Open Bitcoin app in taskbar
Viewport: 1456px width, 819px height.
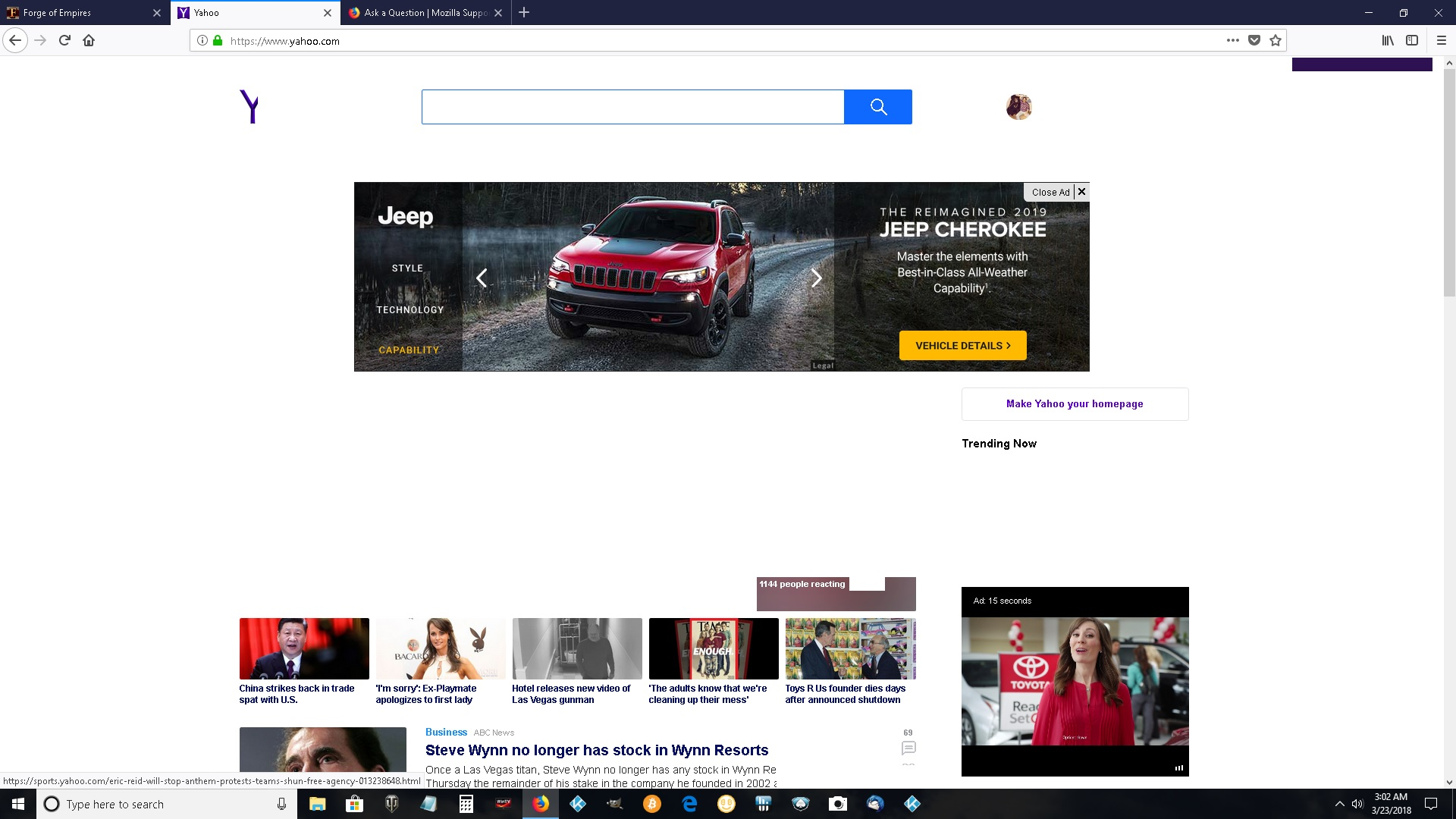(x=652, y=804)
